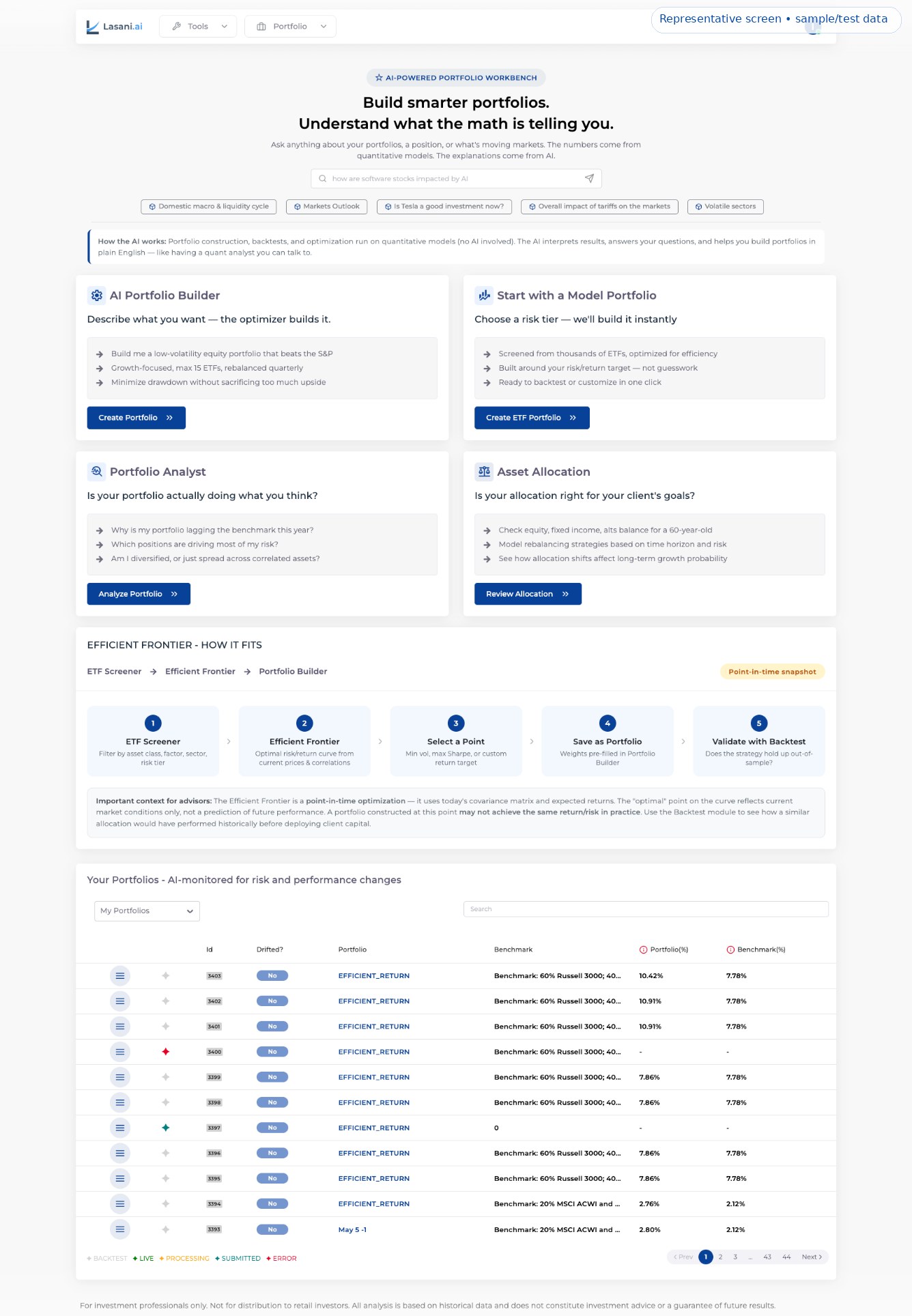Click the green status star on row 3397
912x1316 pixels.
[165, 1128]
